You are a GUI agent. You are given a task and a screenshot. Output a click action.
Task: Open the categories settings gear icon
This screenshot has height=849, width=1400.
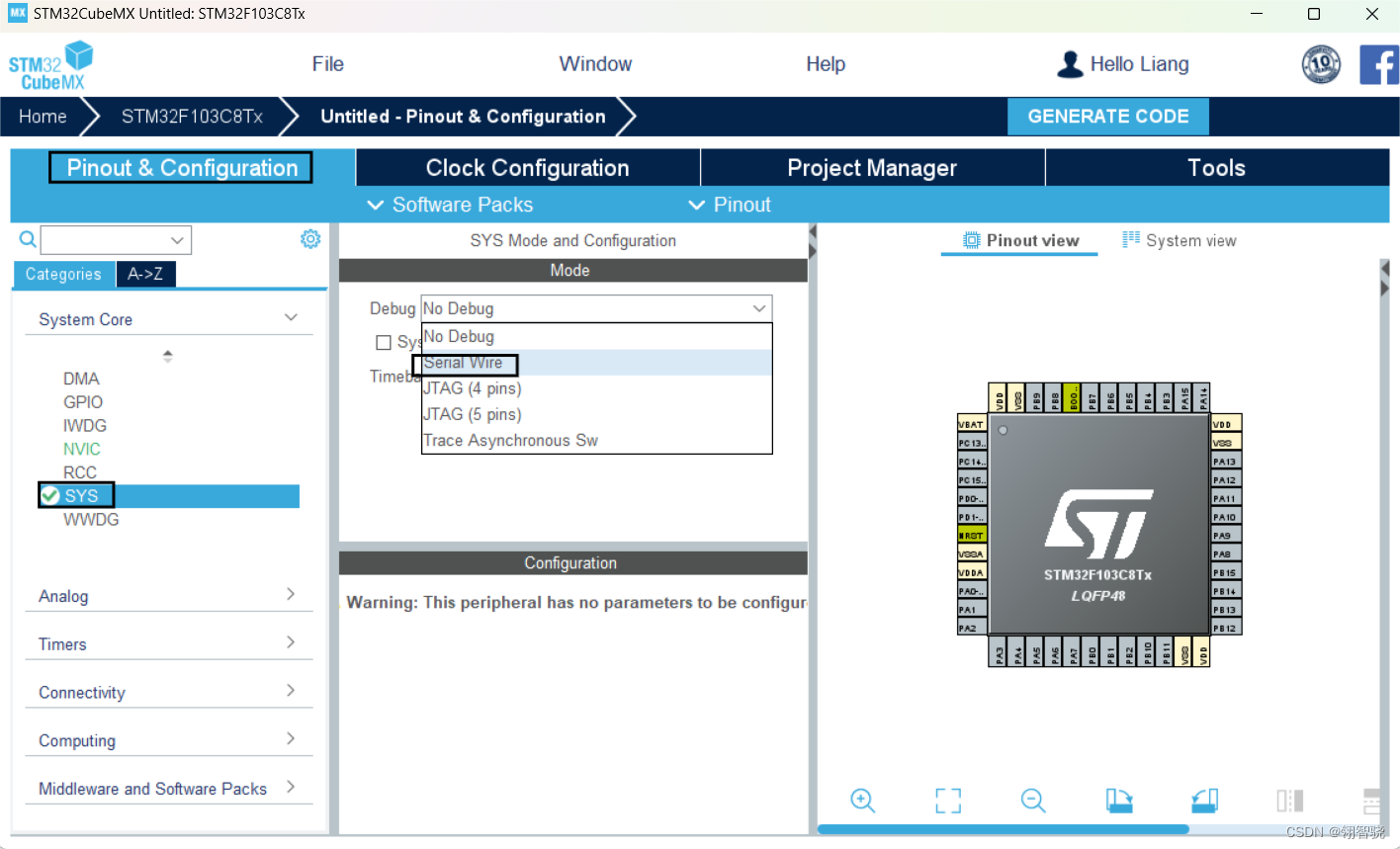point(310,239)
